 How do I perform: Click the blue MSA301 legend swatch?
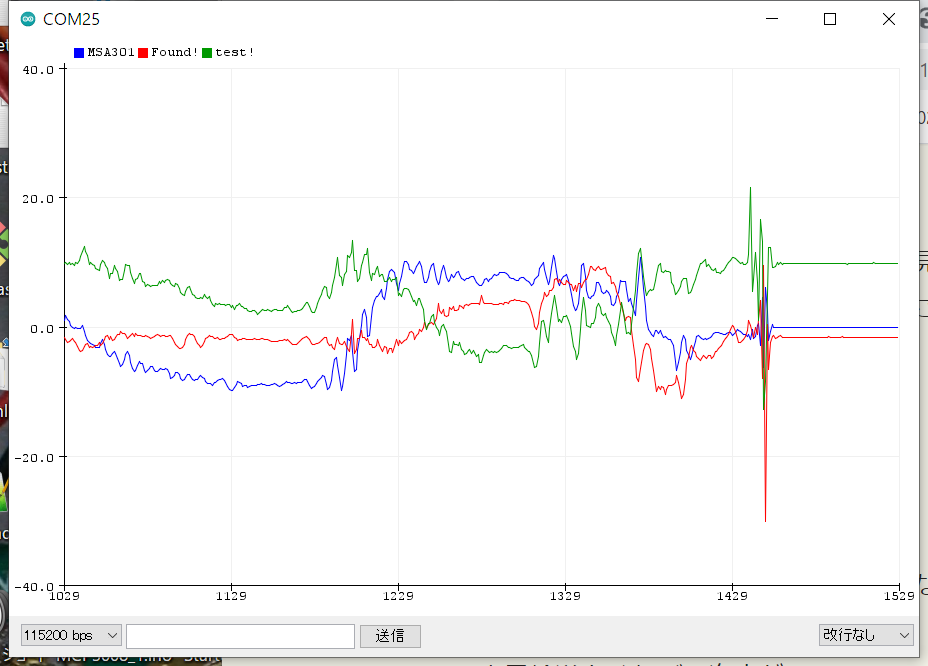(79, 52)
